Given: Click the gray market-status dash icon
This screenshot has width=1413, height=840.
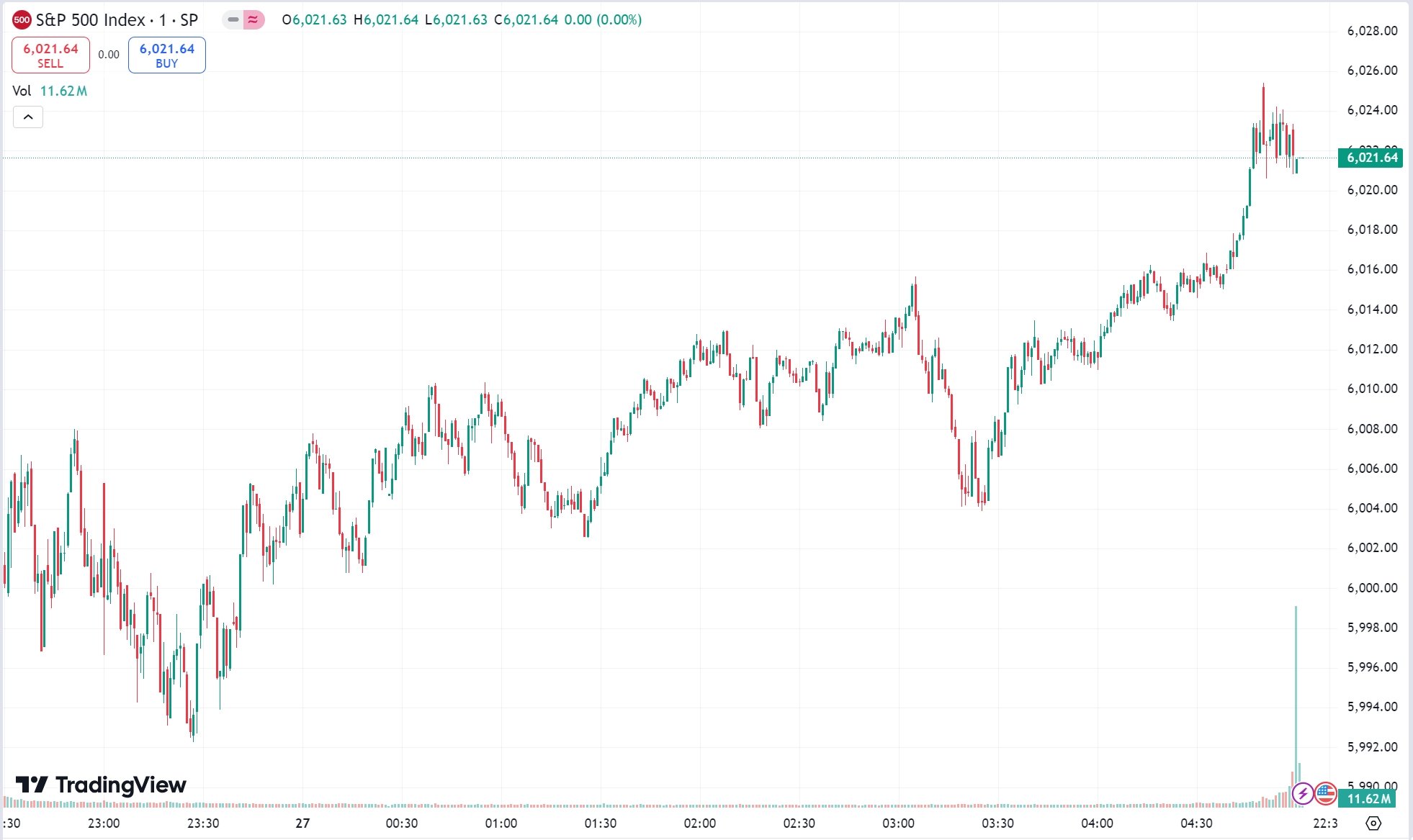Looking at the screenshot, I should (x=233, y=19).
